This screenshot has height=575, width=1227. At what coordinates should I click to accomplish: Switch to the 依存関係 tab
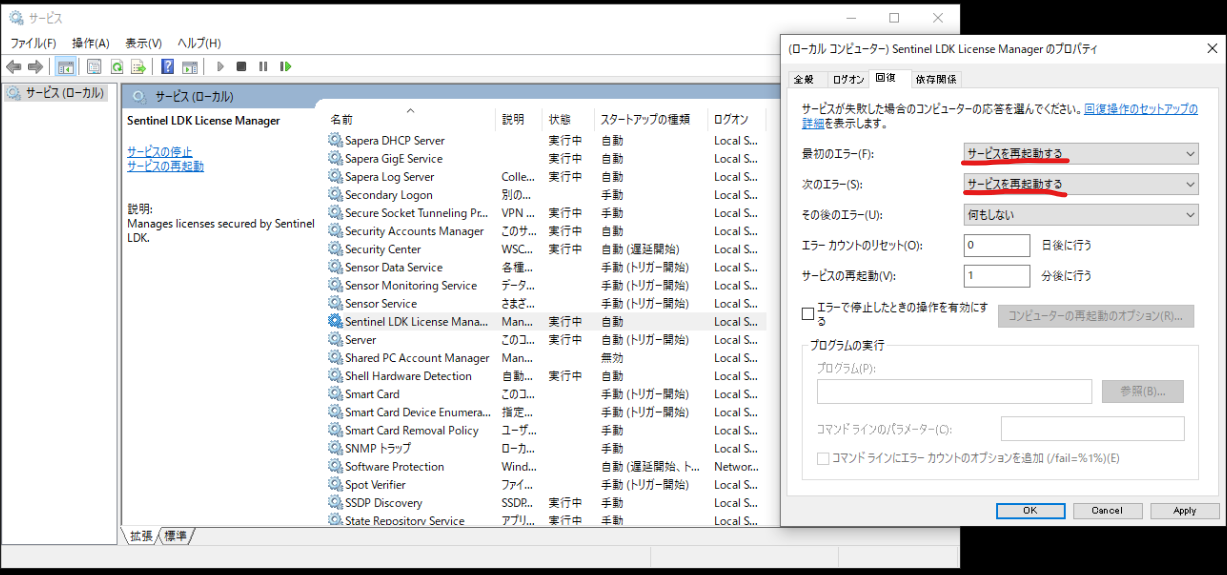(935, 79)
